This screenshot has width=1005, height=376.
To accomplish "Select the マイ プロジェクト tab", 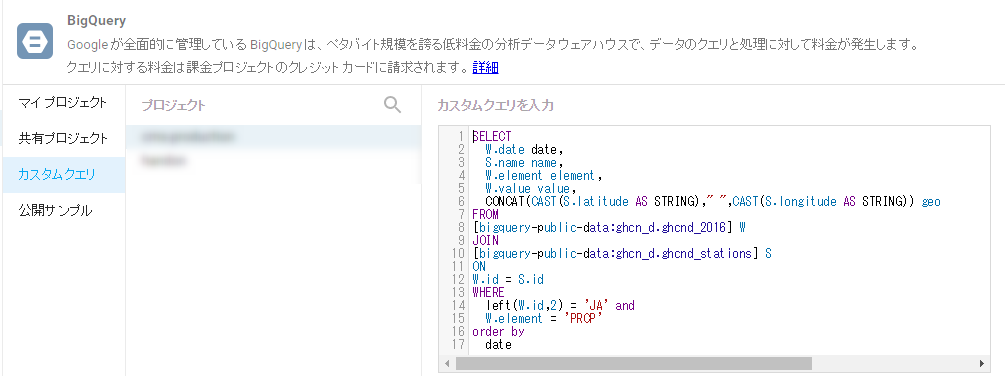I will click(63, 102).
